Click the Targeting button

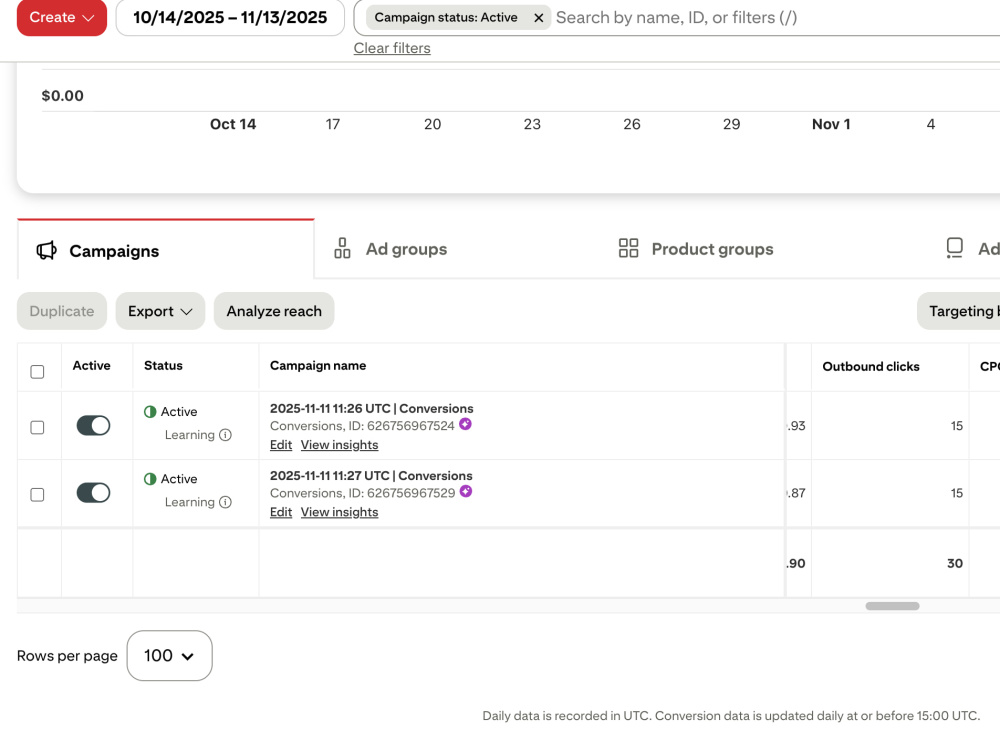pos(959,311)
